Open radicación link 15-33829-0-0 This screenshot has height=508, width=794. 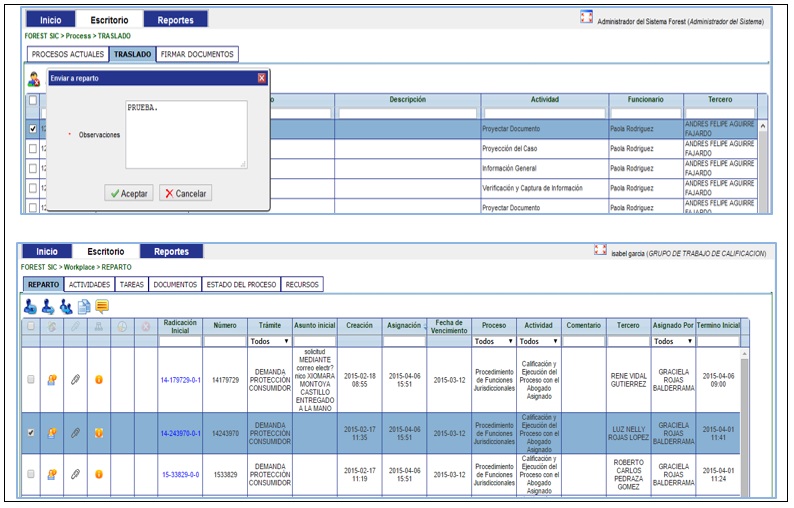pyautogui.click(x=180, y=475)
